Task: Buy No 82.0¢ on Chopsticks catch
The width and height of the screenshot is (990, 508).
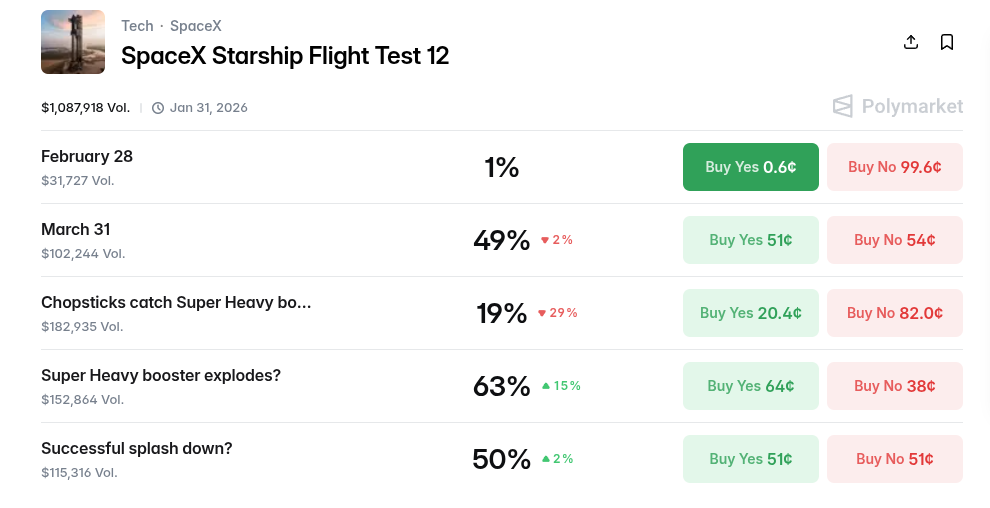Action: click(894, 313)
